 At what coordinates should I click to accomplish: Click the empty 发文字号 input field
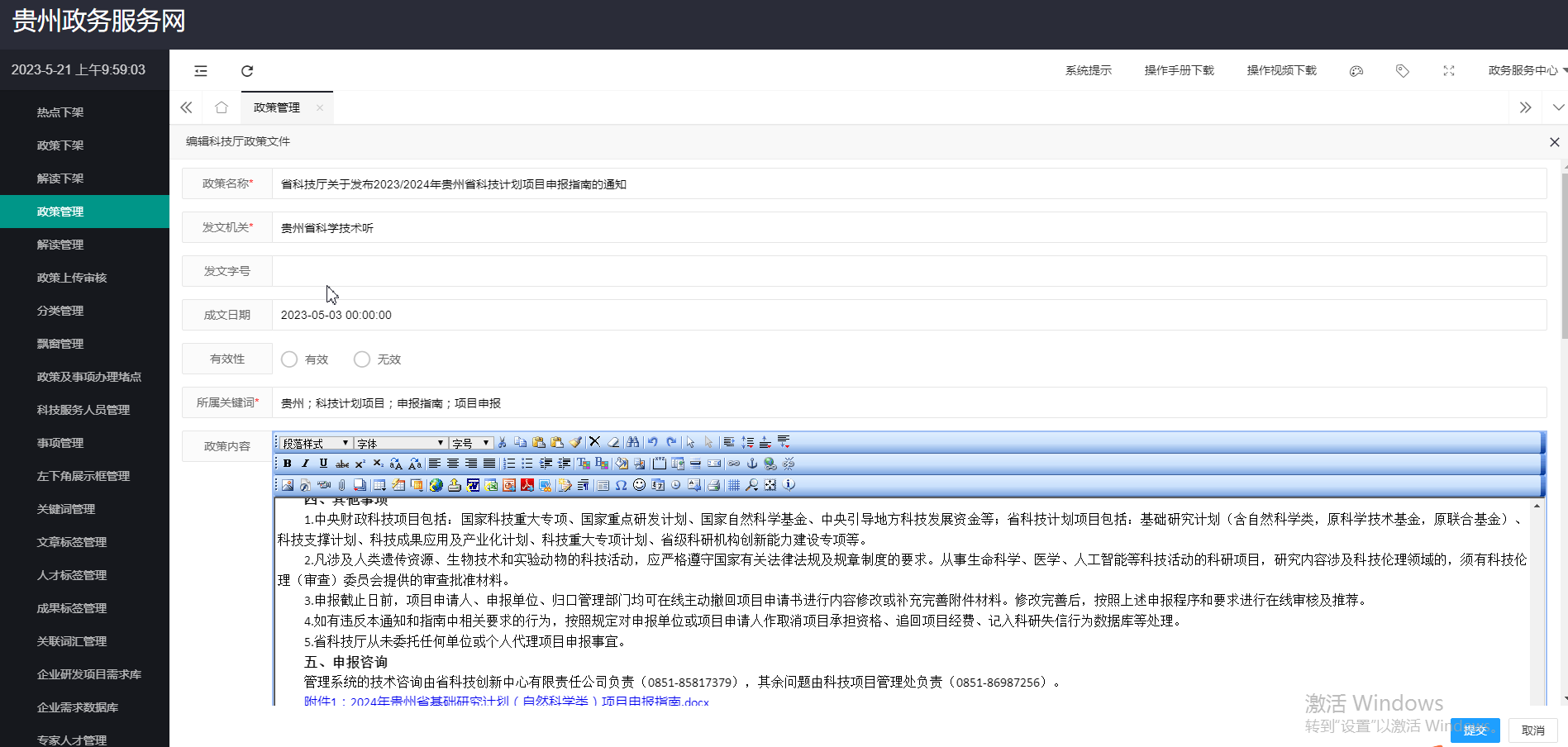click(909, 271)
